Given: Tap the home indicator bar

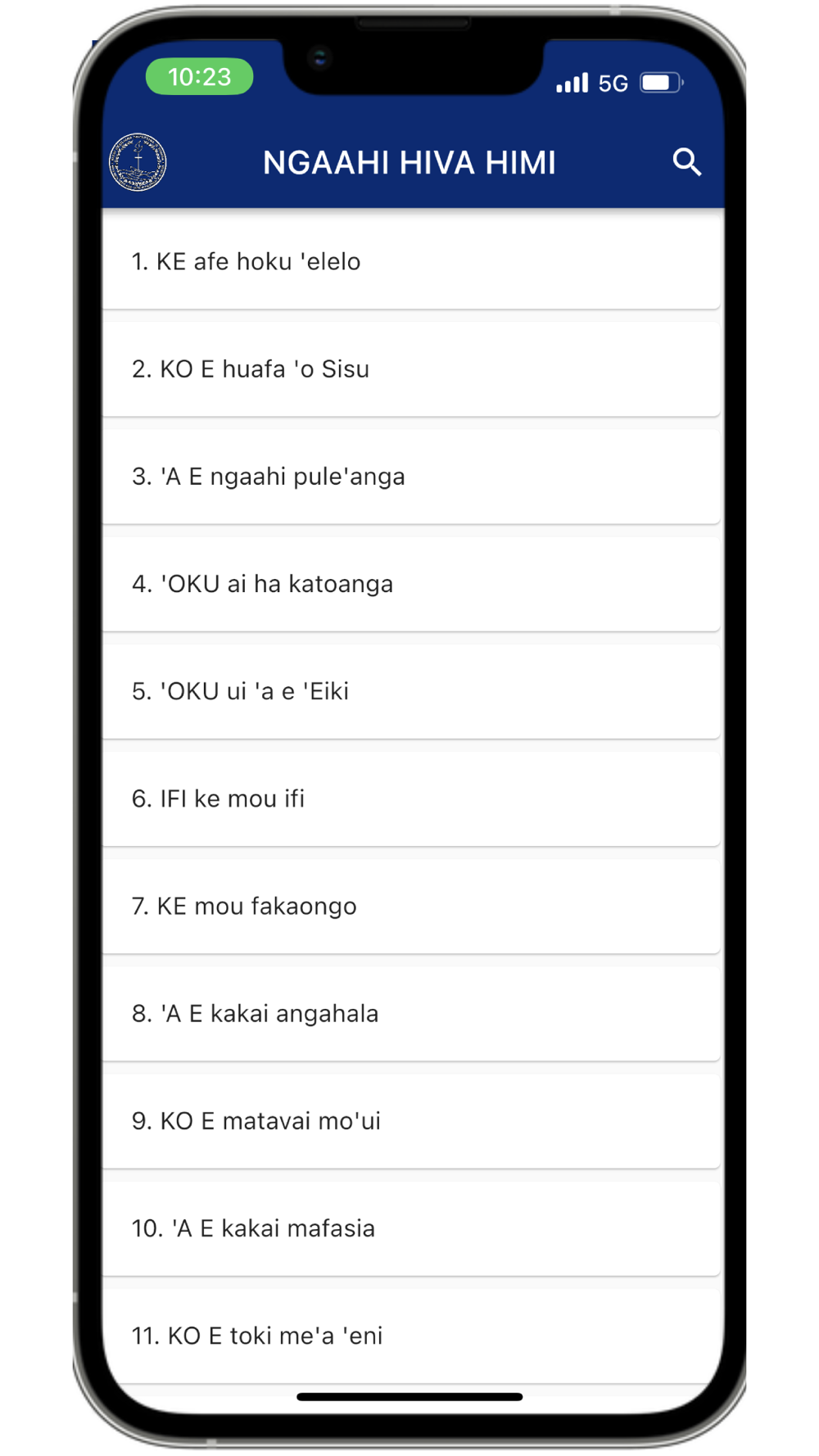Looking at the screenshot, I should [409, 1397].
